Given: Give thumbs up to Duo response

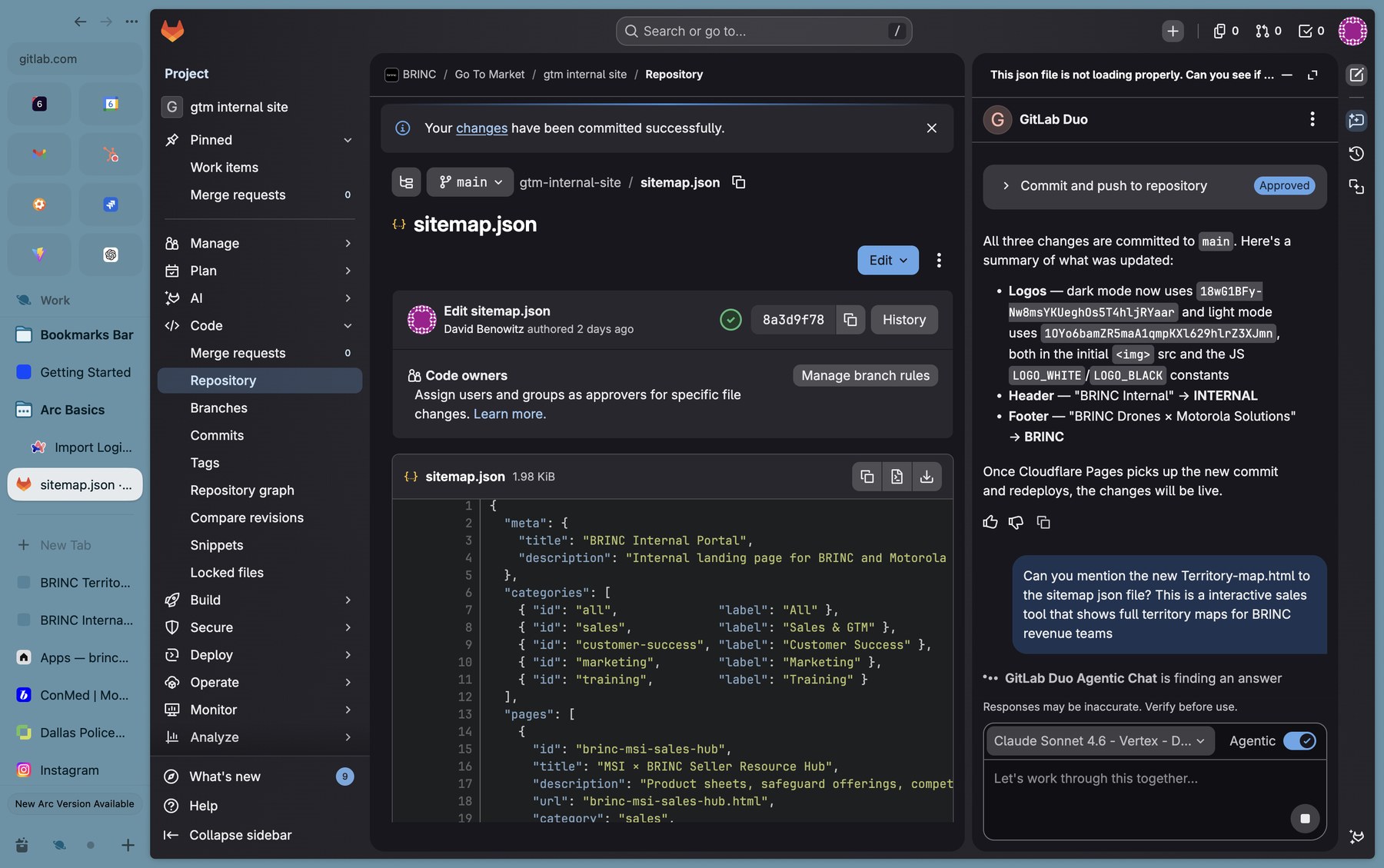Looking at the screenshot, I should coord(990,522).
